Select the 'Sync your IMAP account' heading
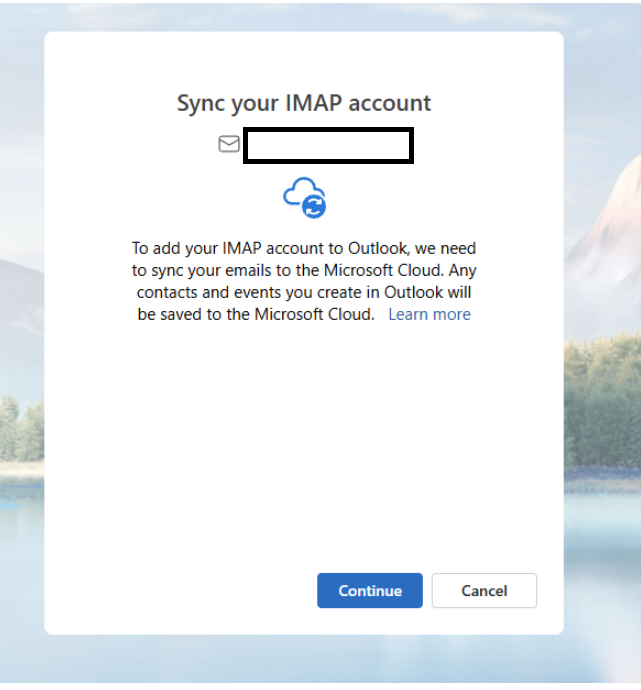Viewport: 641px width, 690px height. click(x=304, y=103)
